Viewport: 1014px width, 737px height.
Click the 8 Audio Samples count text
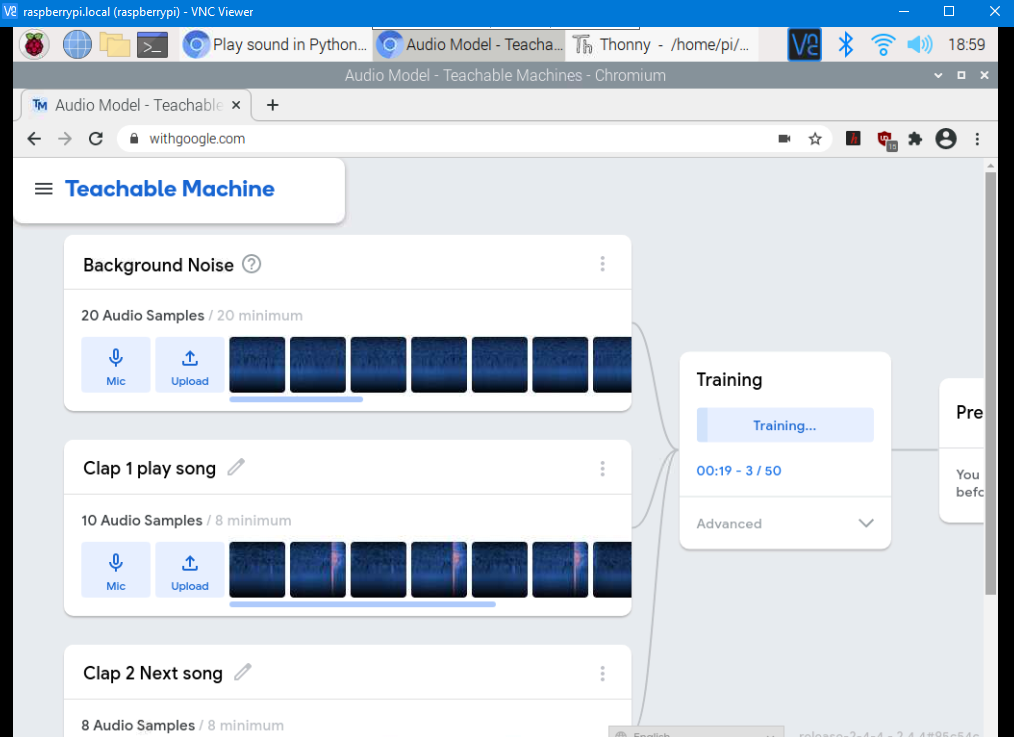pyautogui.click(x=138, y=725)
